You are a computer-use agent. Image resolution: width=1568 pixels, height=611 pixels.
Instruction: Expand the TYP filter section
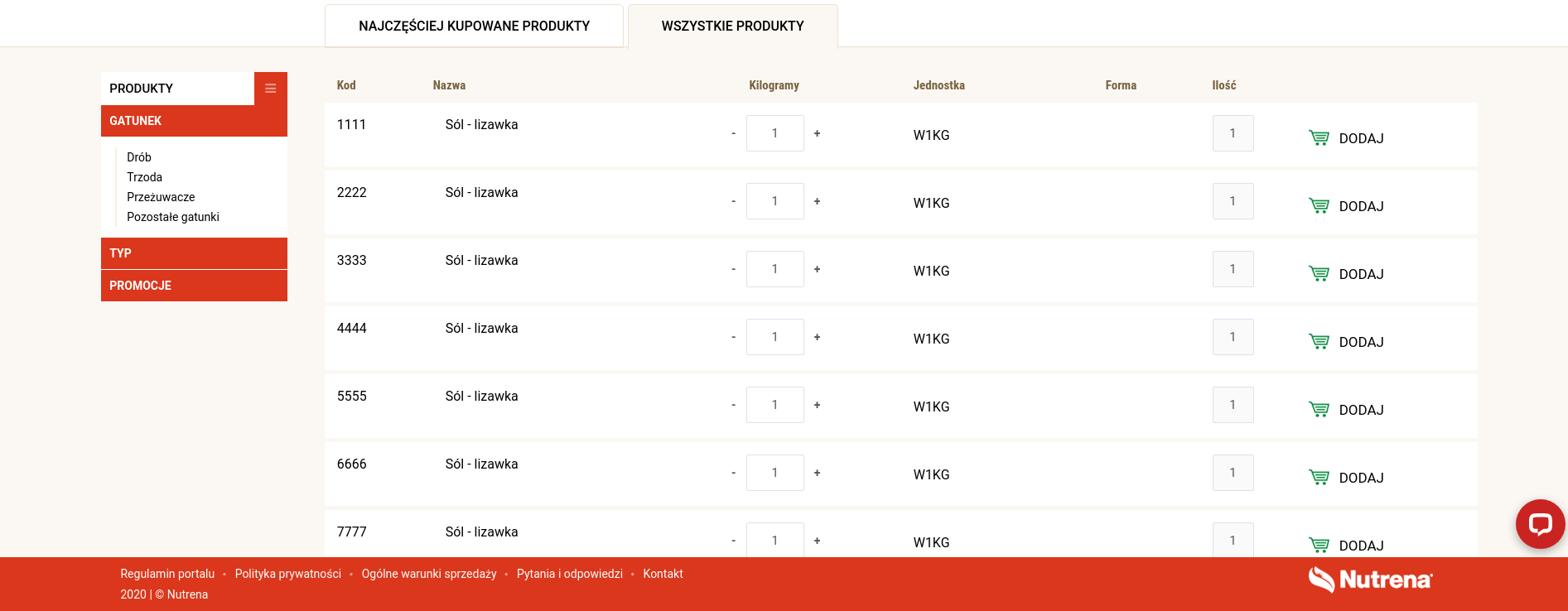[x=194, y=253]
